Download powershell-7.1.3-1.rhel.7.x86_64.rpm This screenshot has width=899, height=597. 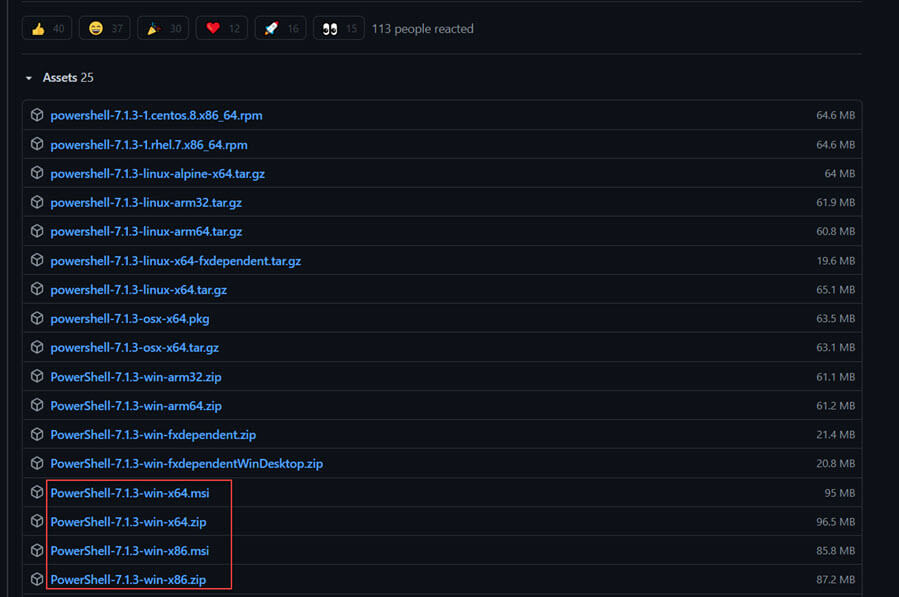(149, 145)
